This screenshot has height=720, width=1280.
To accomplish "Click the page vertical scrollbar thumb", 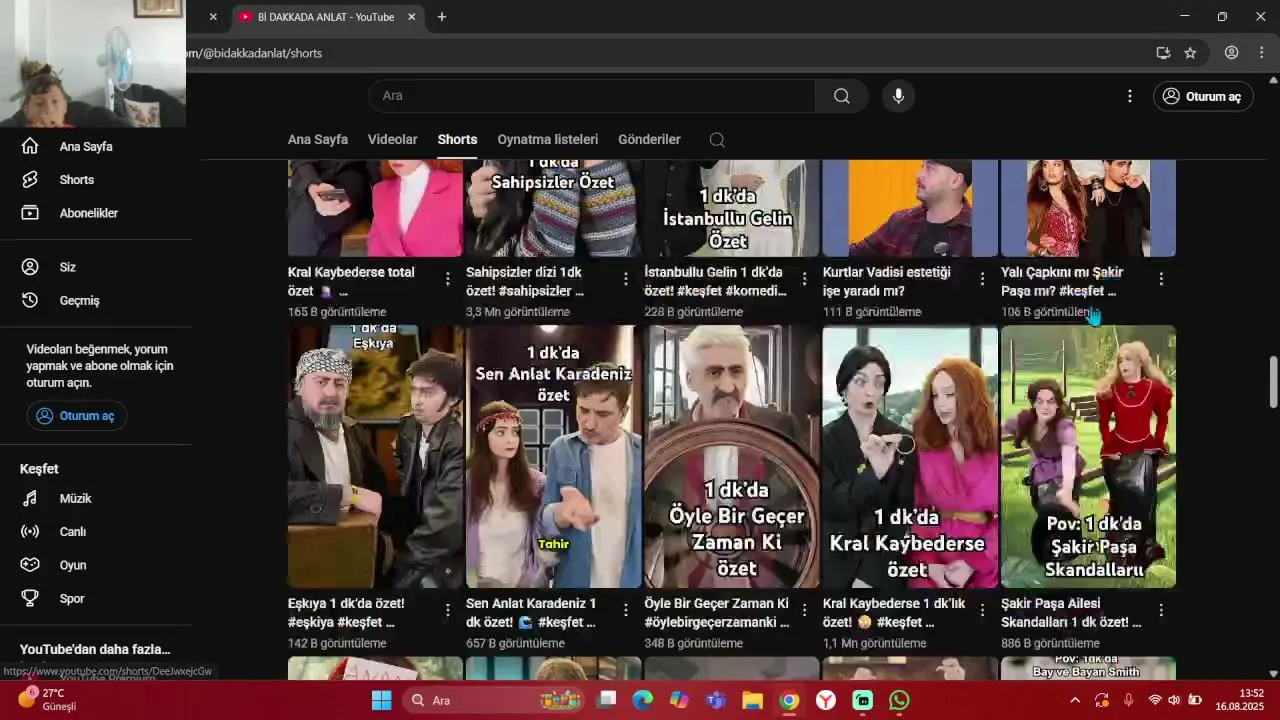I will [1273, 381].
